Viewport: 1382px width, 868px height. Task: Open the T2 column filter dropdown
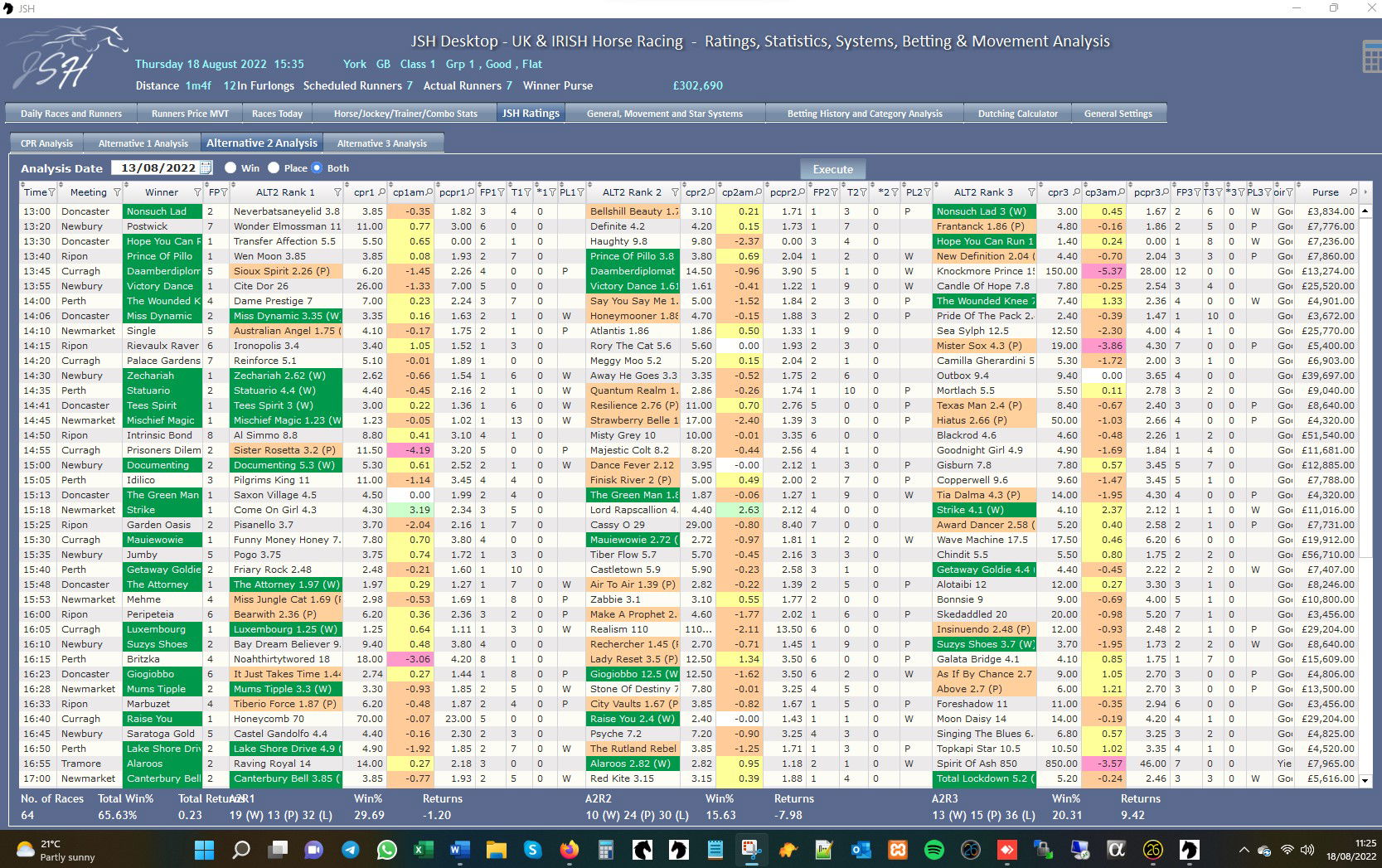coord(863,192)
